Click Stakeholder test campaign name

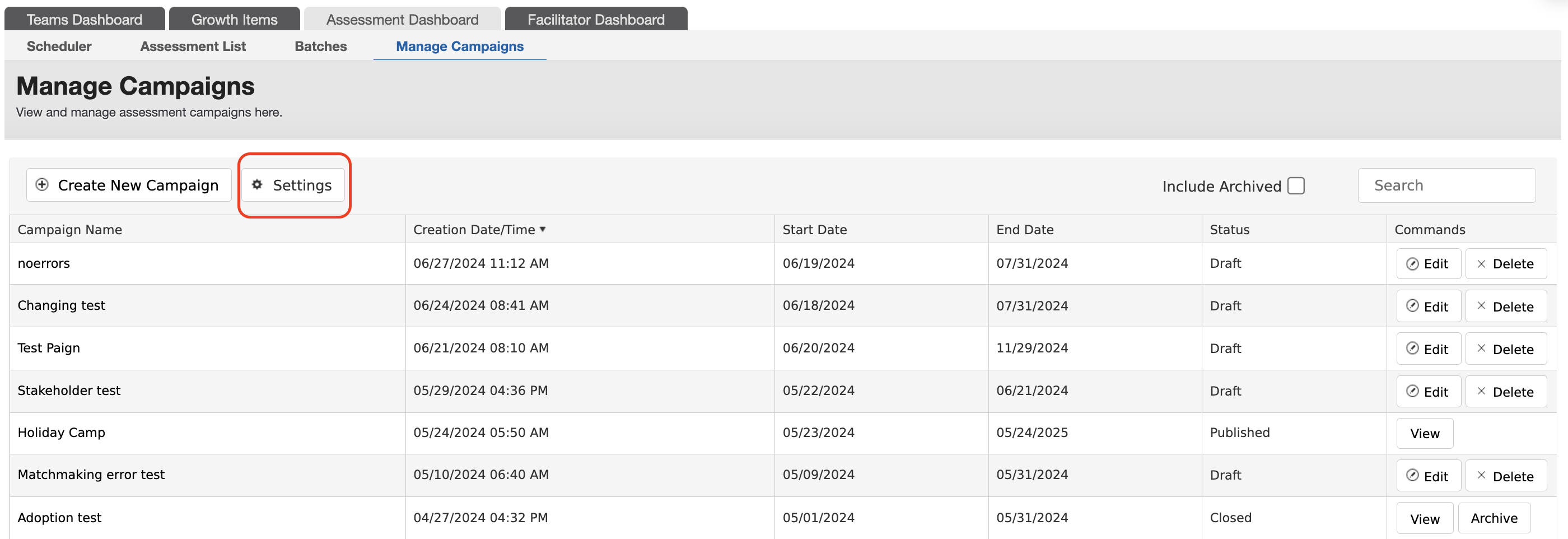click(x=69, y=391)
